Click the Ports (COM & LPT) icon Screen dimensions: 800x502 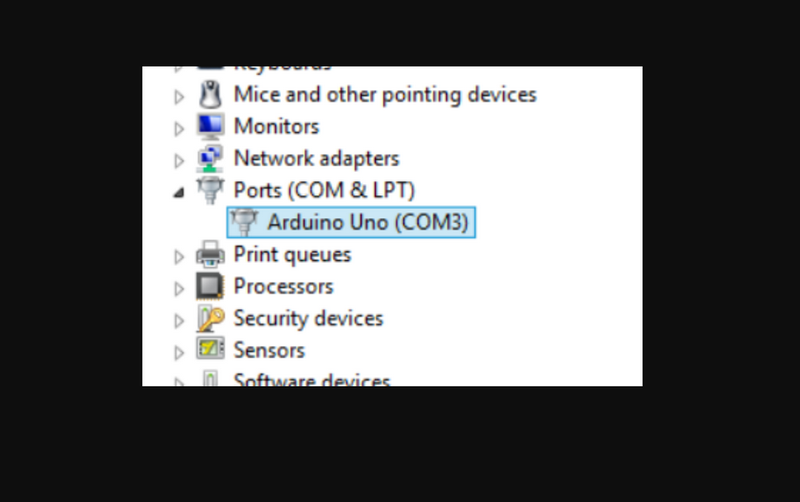210,190
